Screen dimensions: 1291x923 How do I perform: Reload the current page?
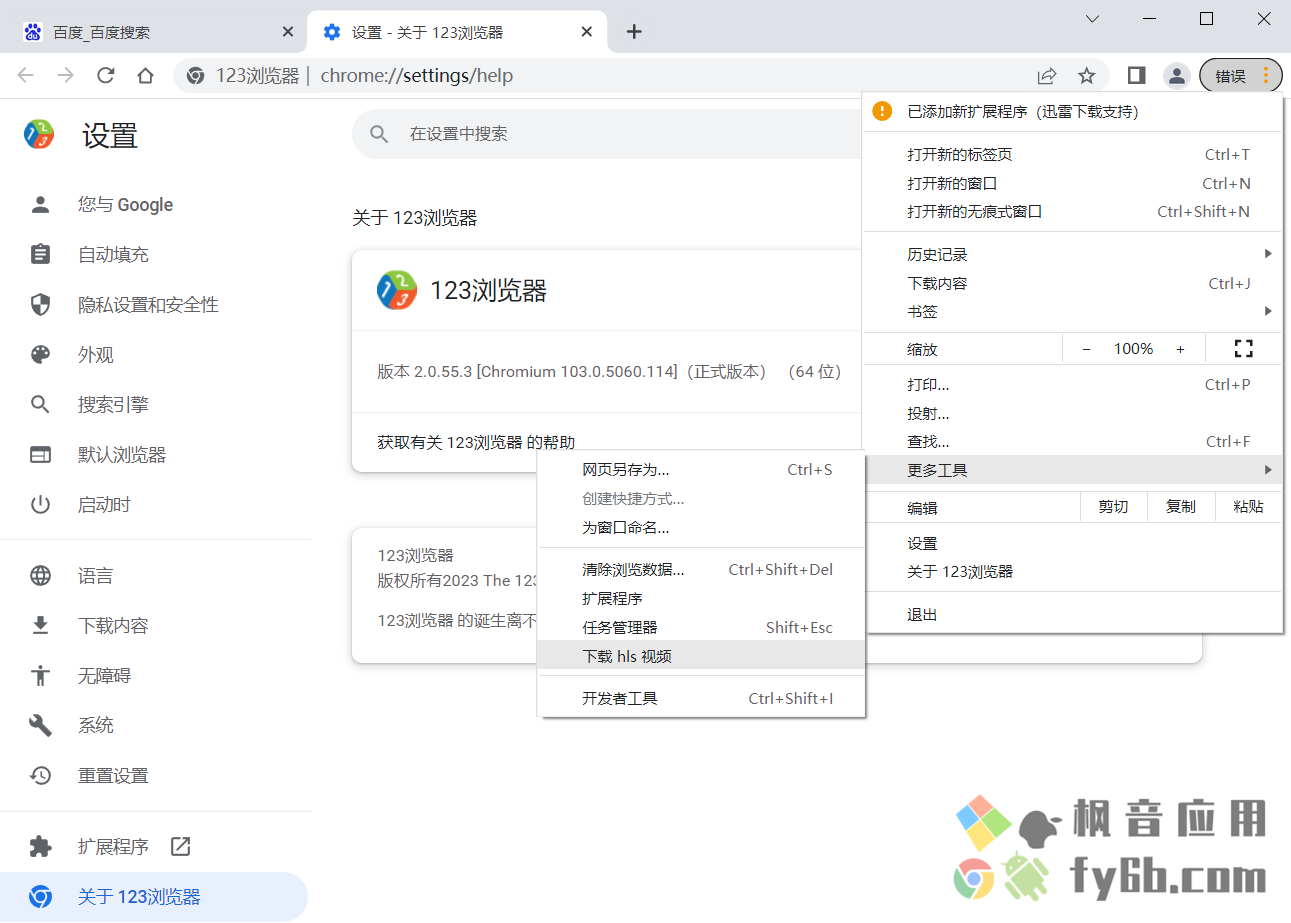pyautogui.click(x=106, y=76)
